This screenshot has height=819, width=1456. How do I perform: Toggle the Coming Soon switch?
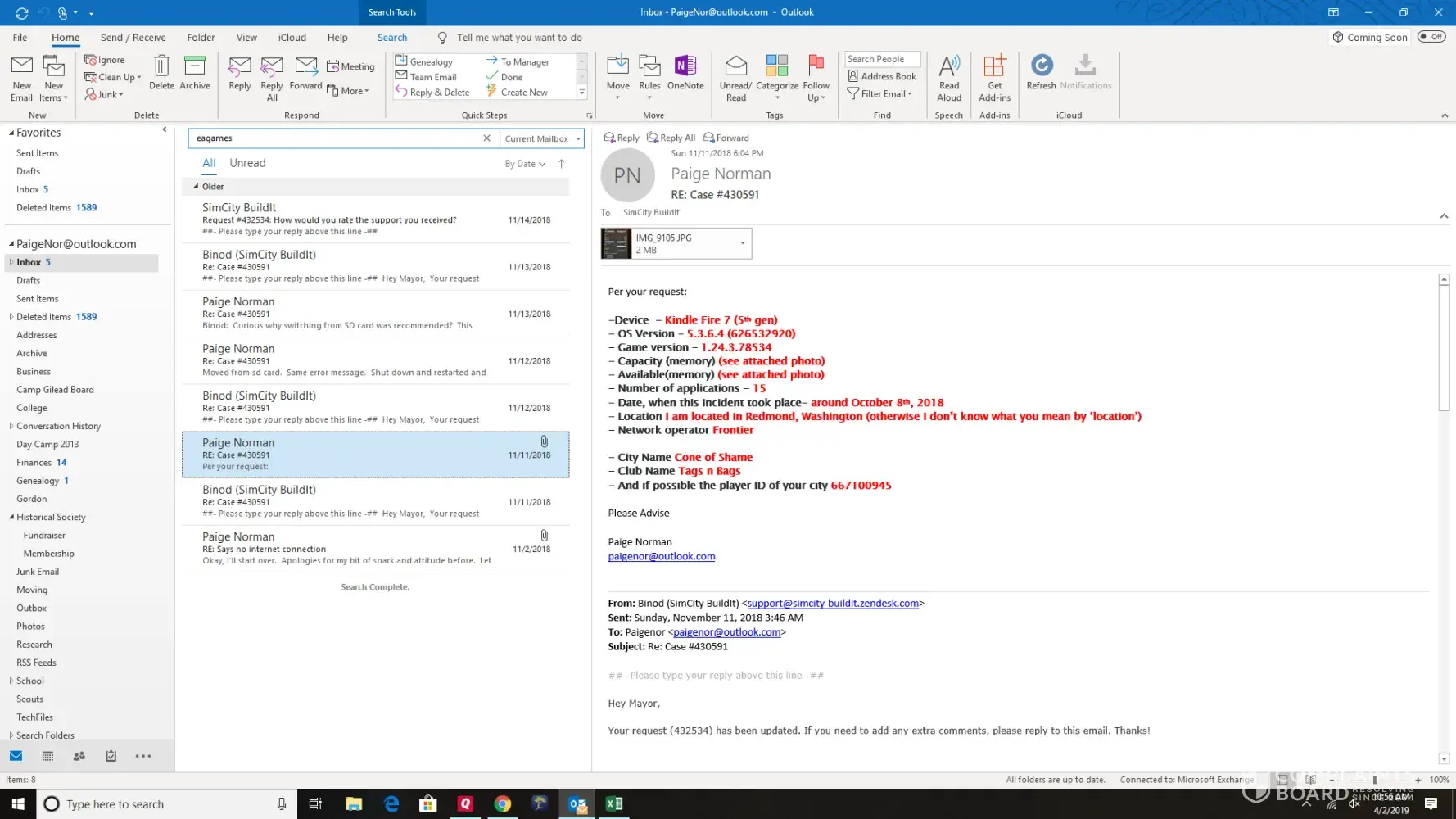point(1431,37)
